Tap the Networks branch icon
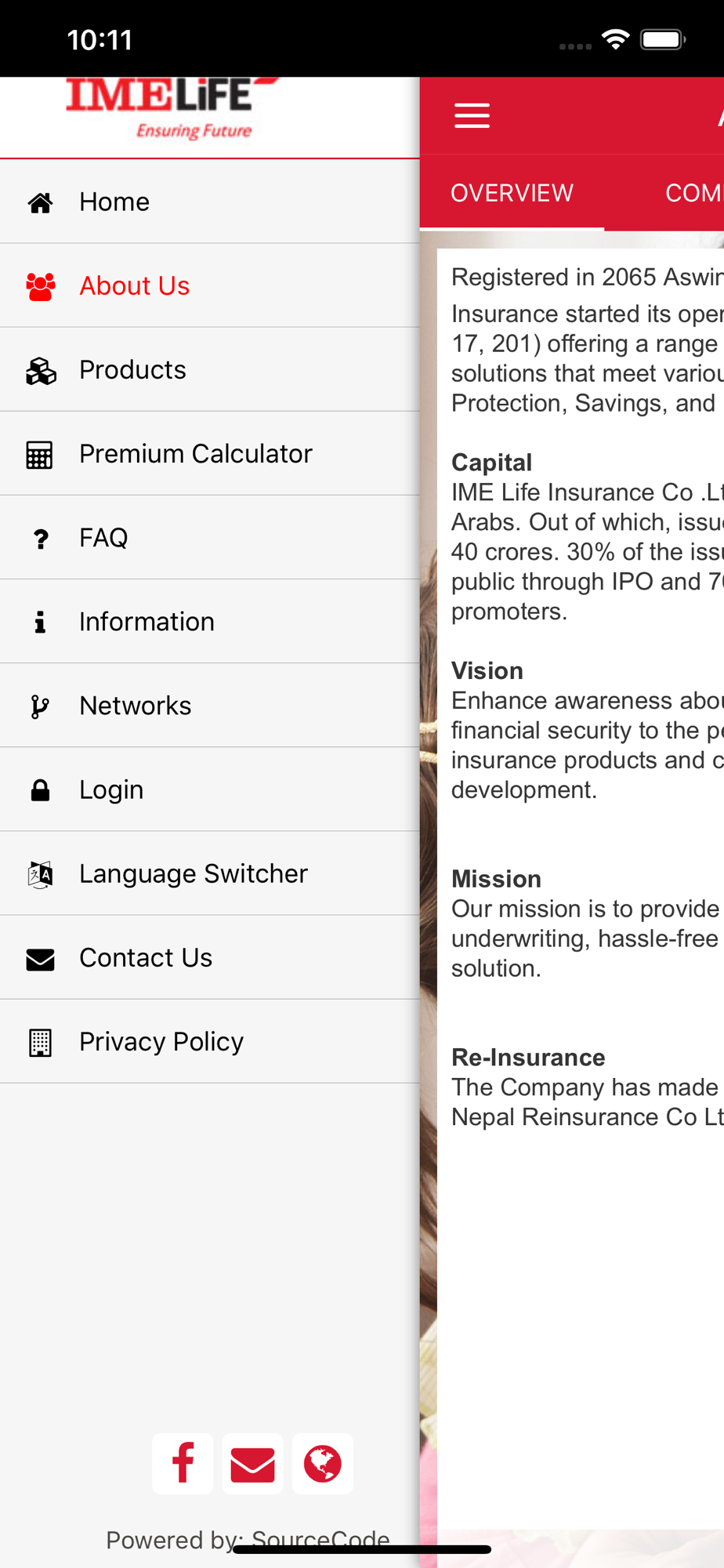Image resolution: width=724 pixels, height=1568 pixels. tap(40, 706)
